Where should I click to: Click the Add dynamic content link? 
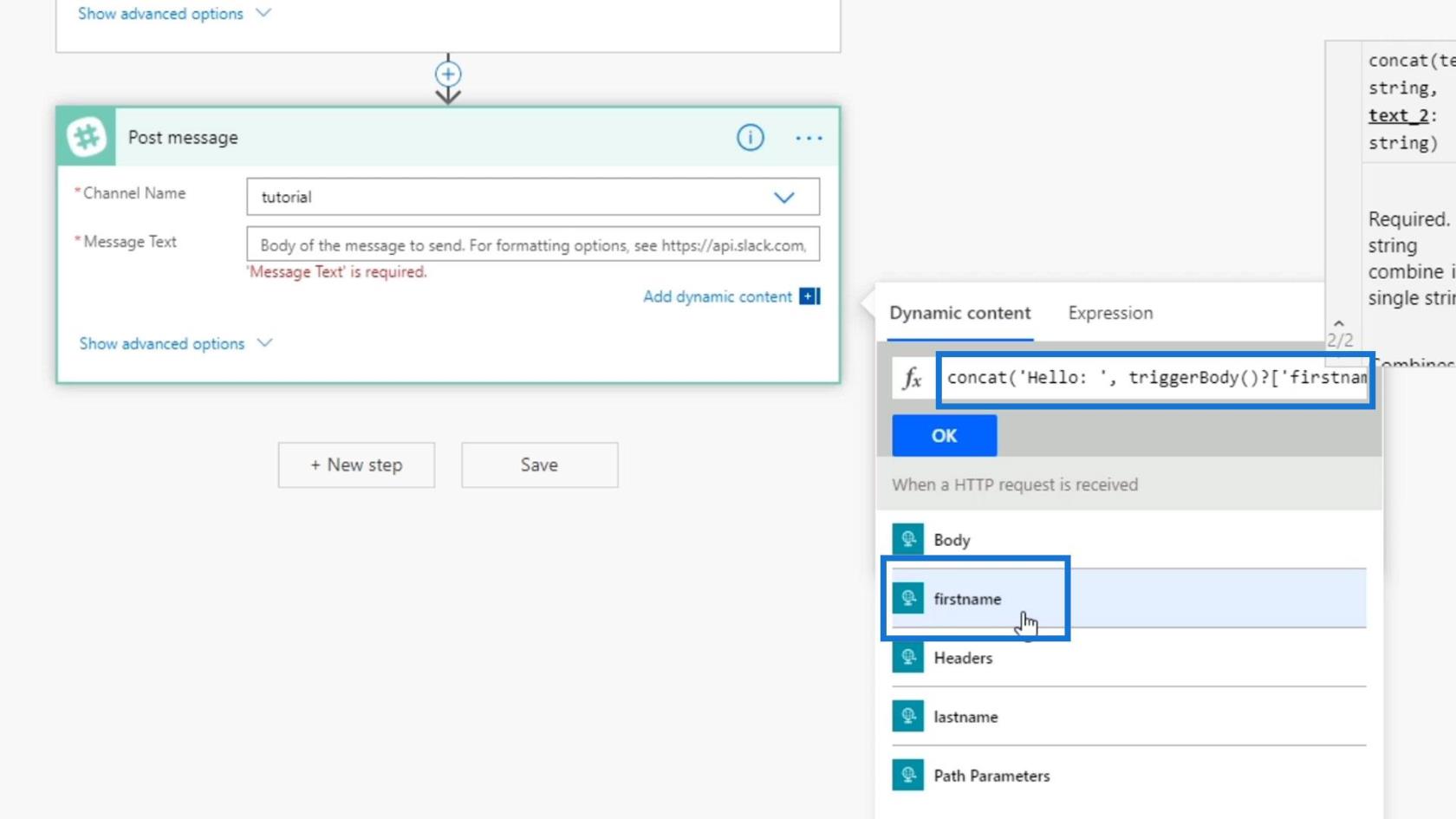coord(717,296)
